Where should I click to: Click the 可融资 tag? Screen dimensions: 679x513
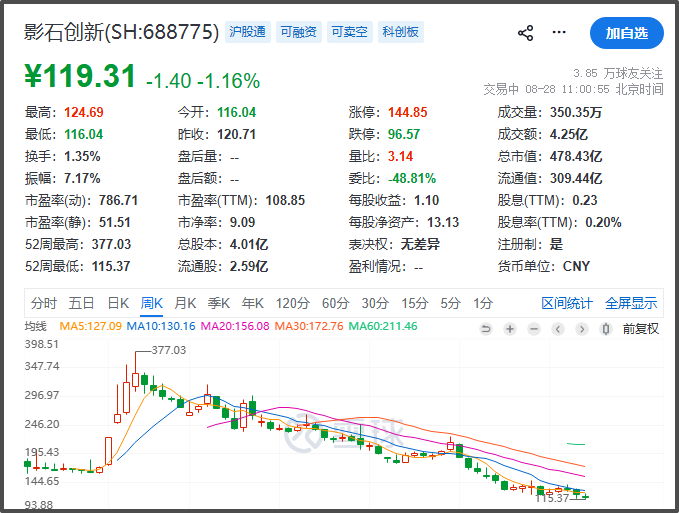tap(298, 32)
